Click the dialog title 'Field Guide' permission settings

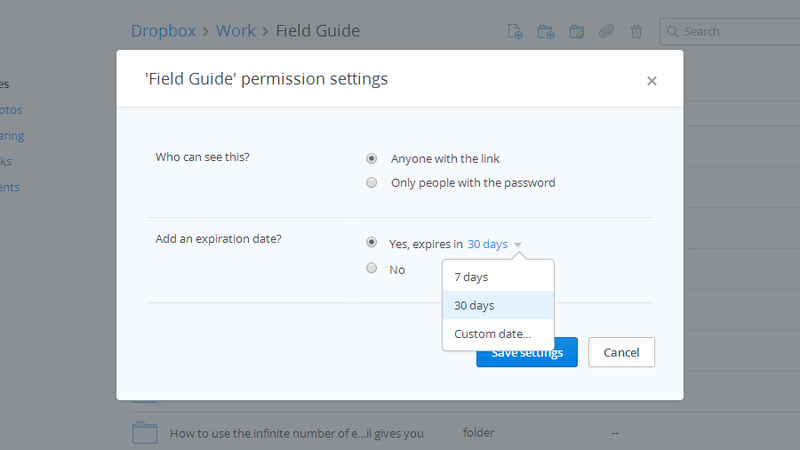[266, 79]
